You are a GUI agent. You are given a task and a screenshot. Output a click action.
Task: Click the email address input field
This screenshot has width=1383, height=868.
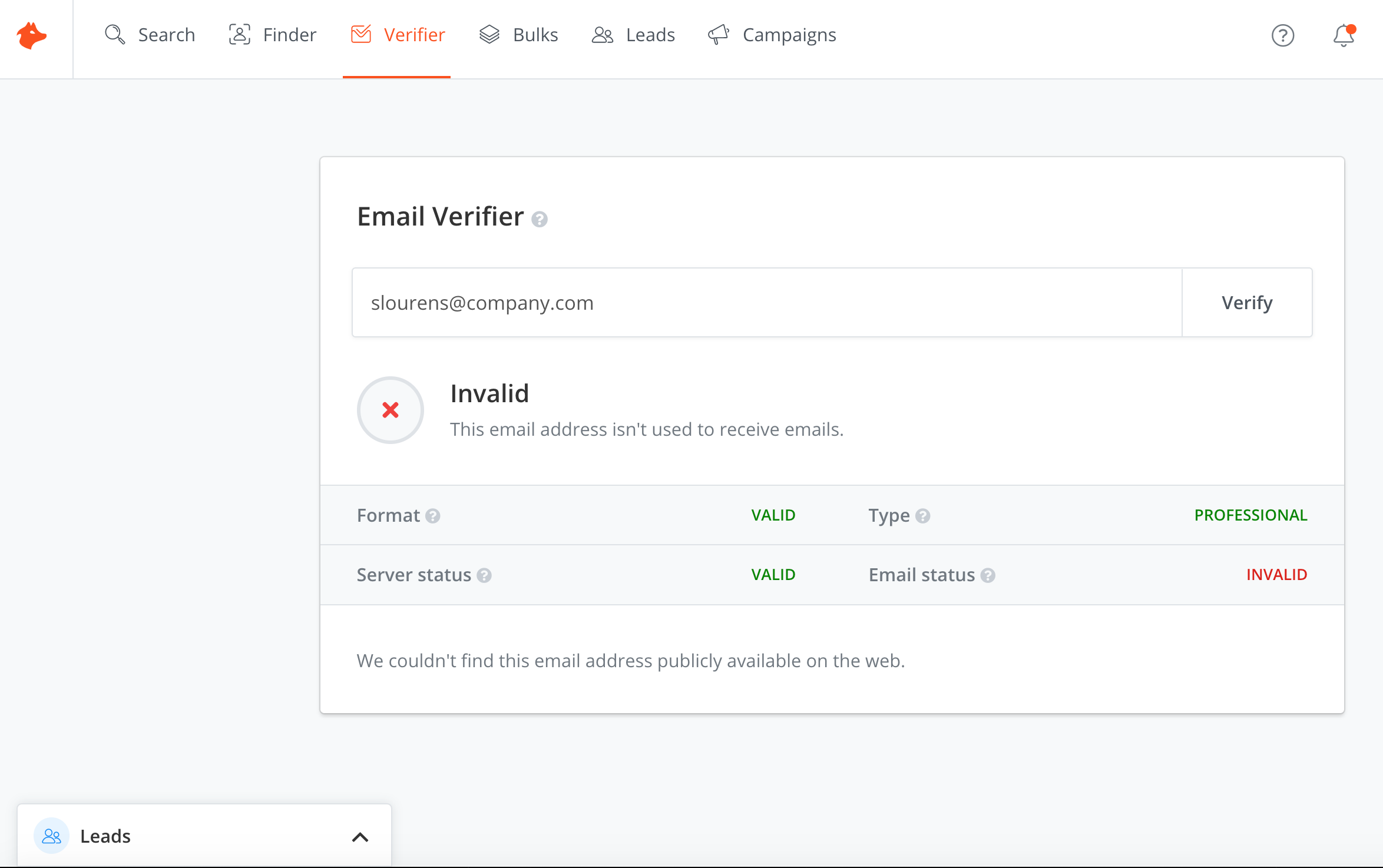[766, 303]
